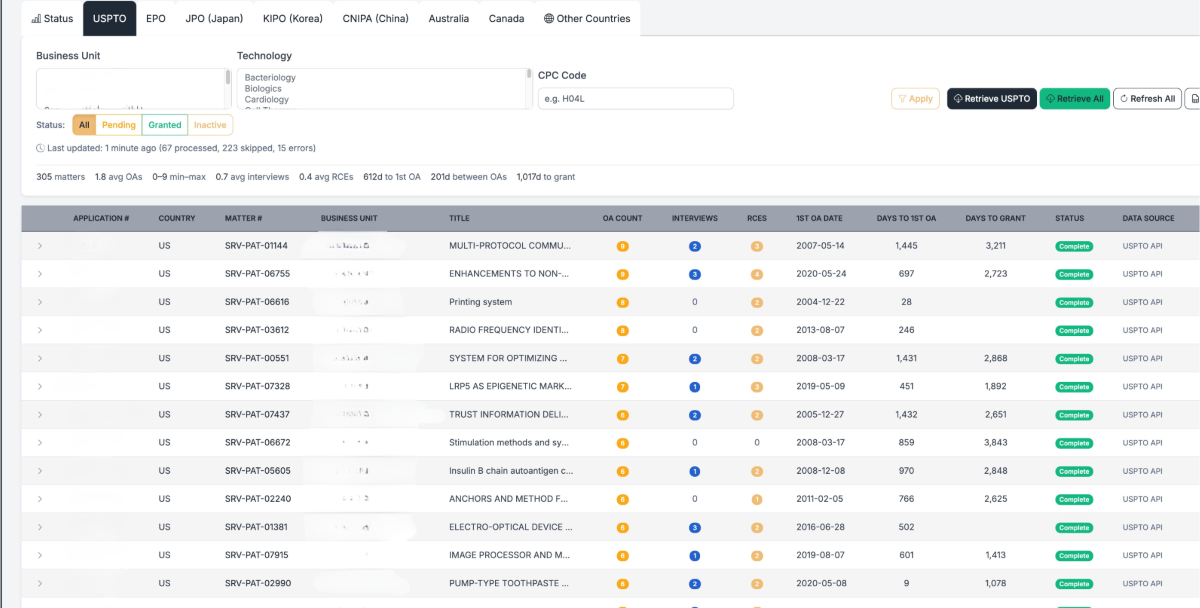The height and width of the screenshot is (608, 1200).
Task: Click the interviews badge for SRV-PAT-01381
Action: 695,527
